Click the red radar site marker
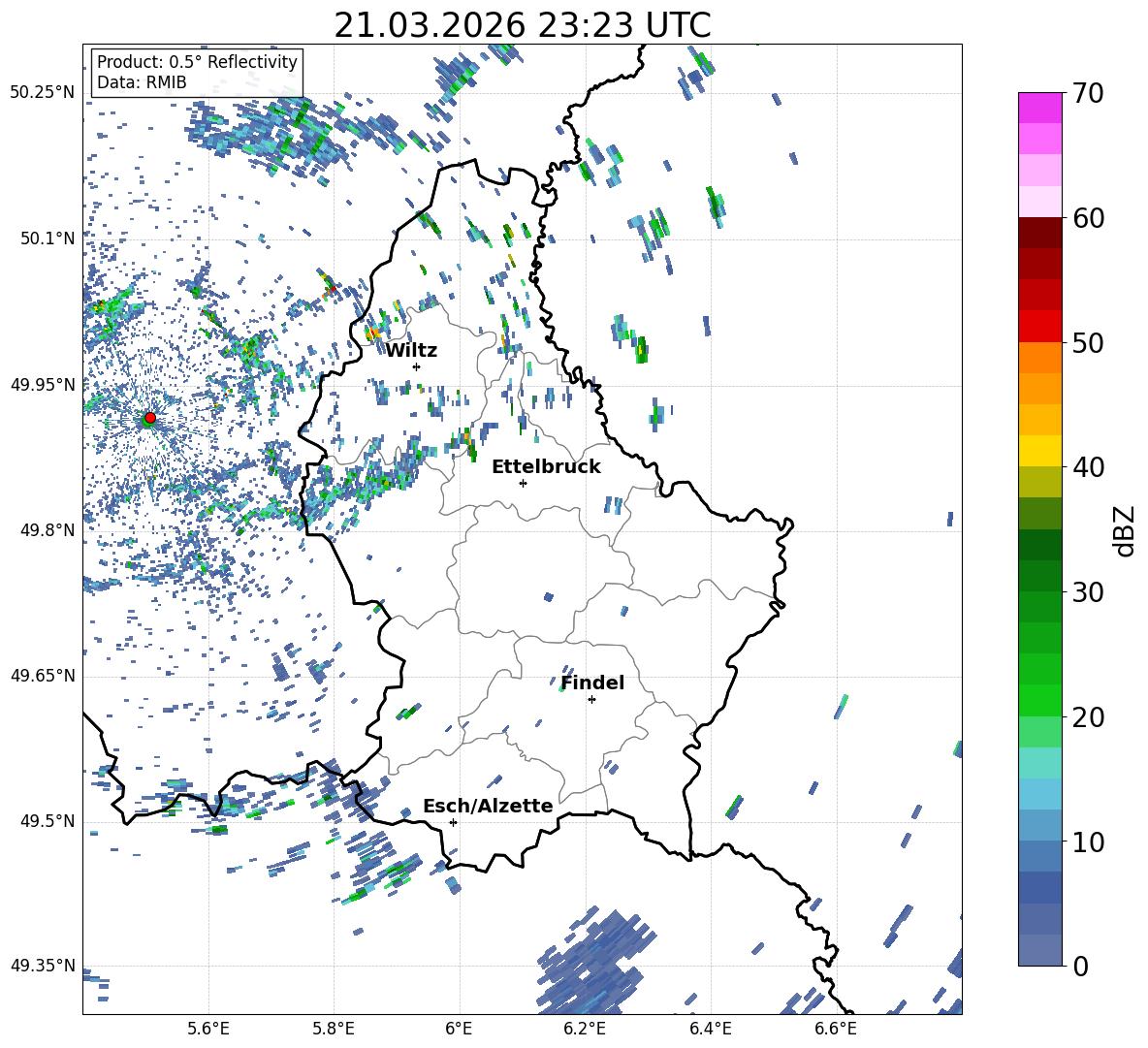This screenshot has height=1048, width=1148. (x=149, y=418)
